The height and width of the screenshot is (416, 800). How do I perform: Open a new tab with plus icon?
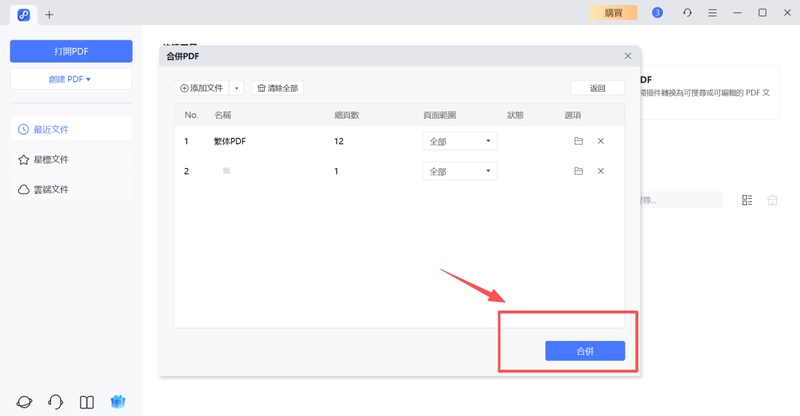click(49, 15)
